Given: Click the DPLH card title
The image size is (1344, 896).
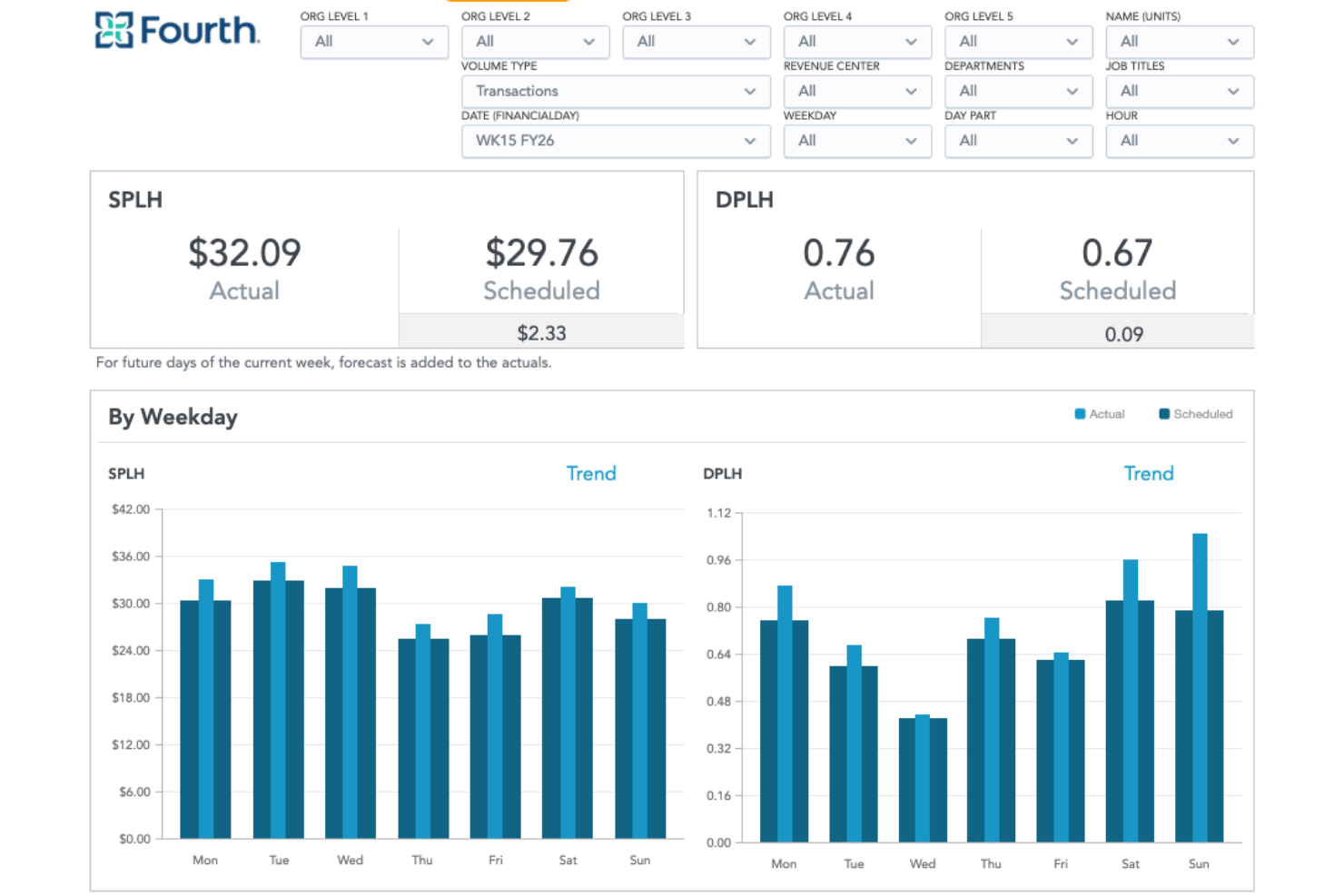Looking at the screenshot, I should (745, 200).
